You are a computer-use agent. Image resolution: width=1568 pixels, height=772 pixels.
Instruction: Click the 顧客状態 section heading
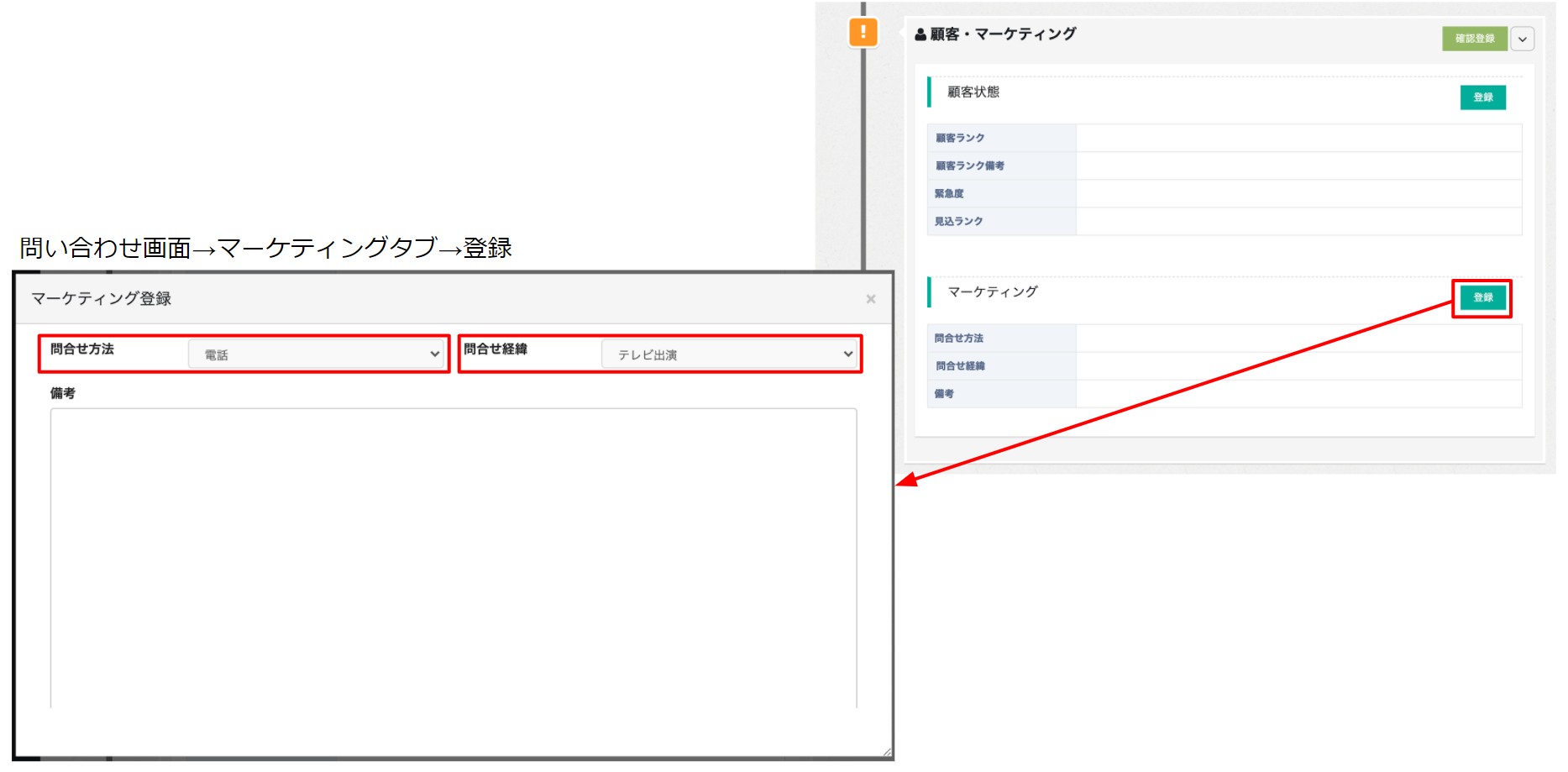pos(973,92)
